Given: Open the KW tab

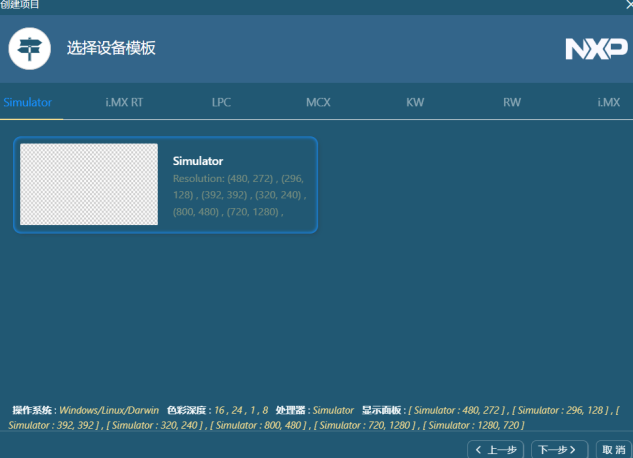Looking at the screenshot, I should pos(415,102).
